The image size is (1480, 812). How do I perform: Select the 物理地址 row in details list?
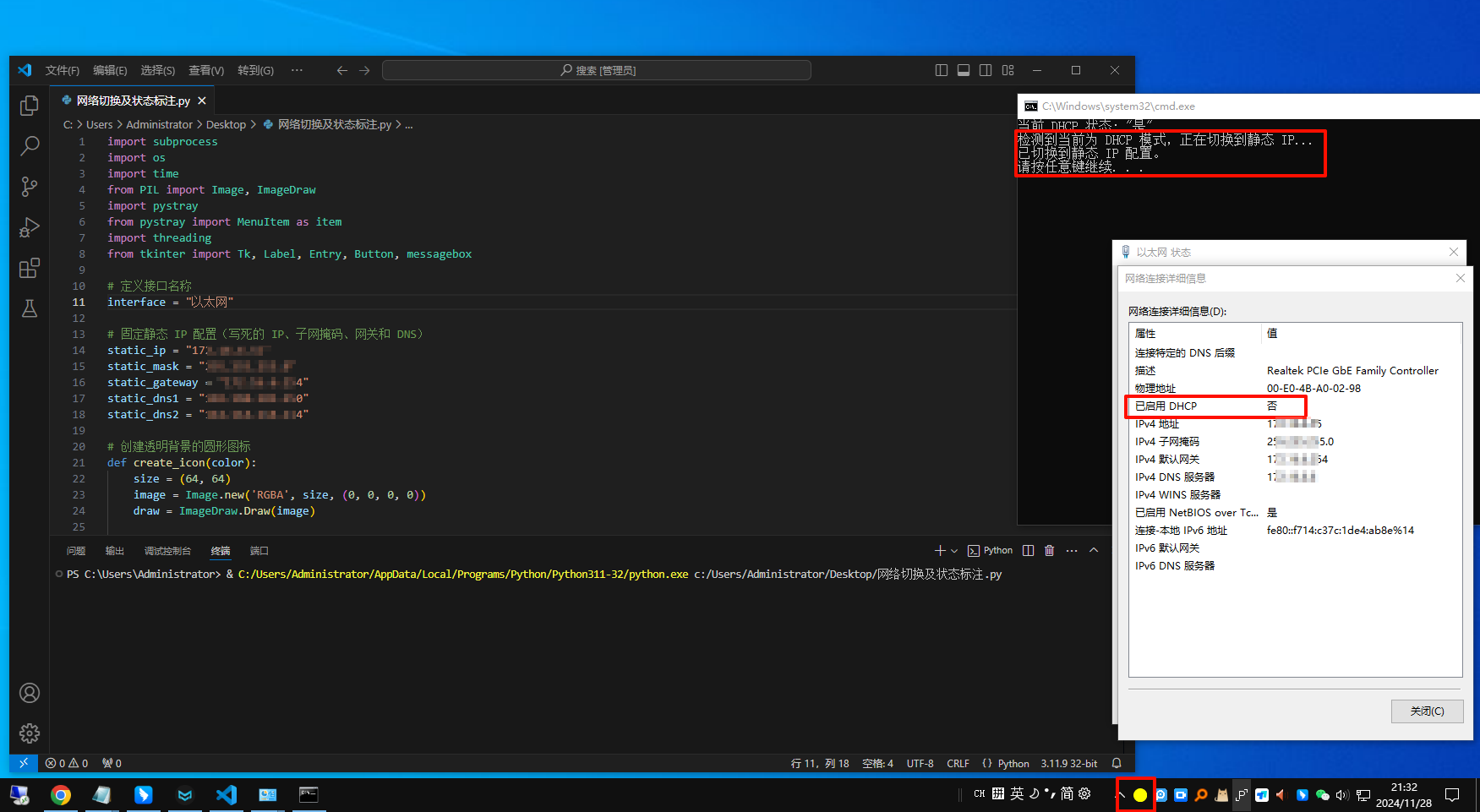point(1295,389)
